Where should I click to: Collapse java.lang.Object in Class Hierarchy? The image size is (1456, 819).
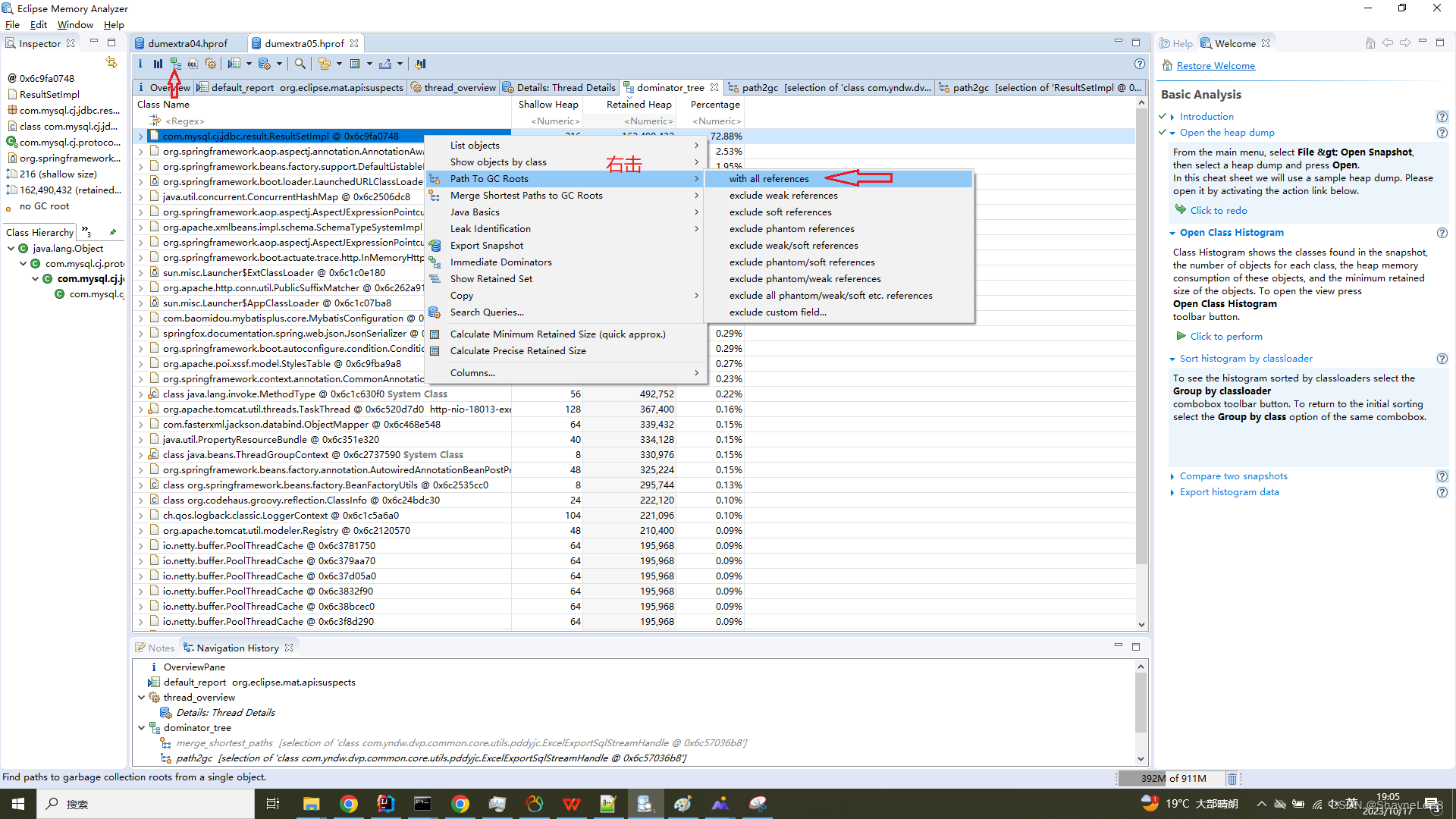(11, 248)
